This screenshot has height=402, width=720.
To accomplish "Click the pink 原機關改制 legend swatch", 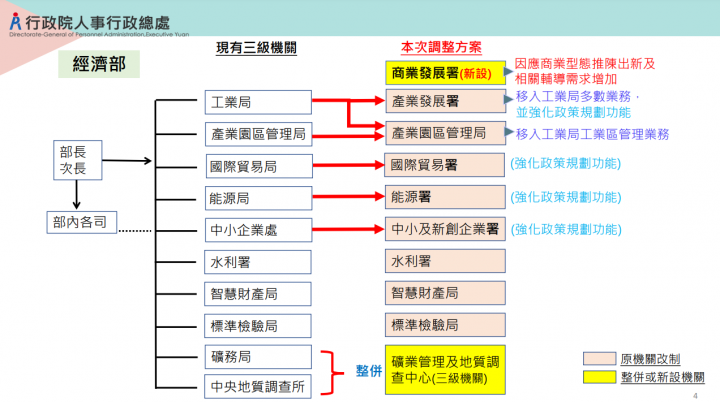I will click(x=599, y=358).
